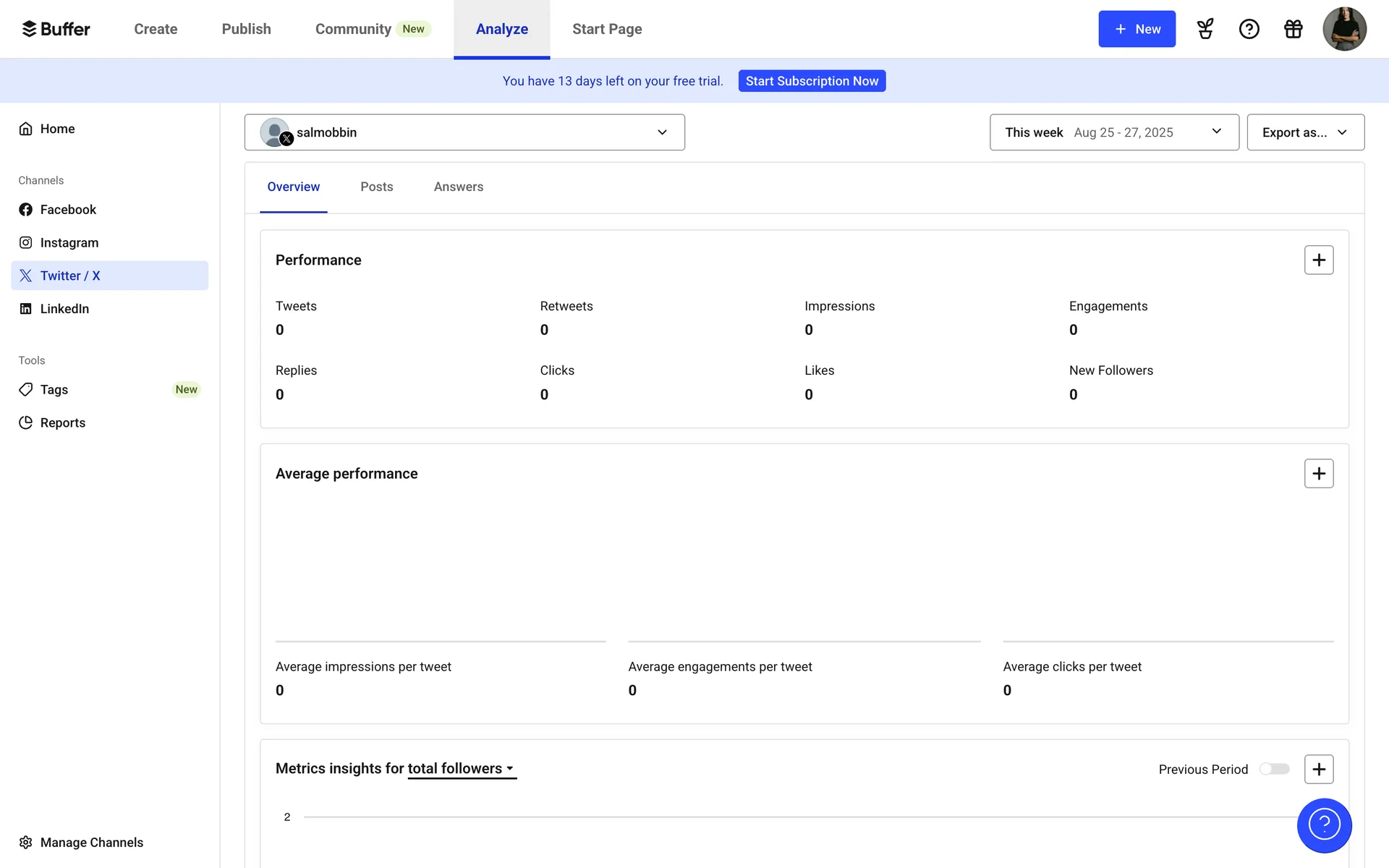Screen dimensions: 1389x868
Task: Click the gift box icon
Action: [x=1293, y=29]
